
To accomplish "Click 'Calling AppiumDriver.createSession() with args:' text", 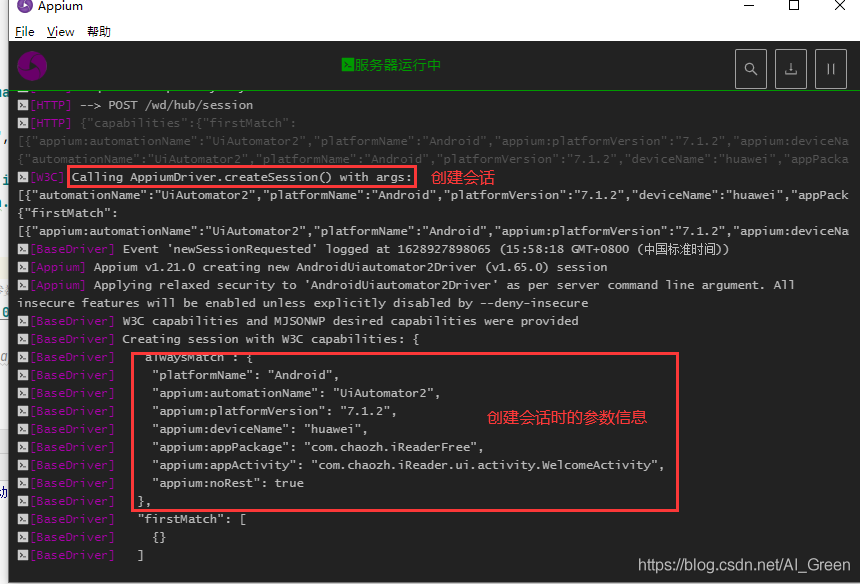I will tap(242, 177).
